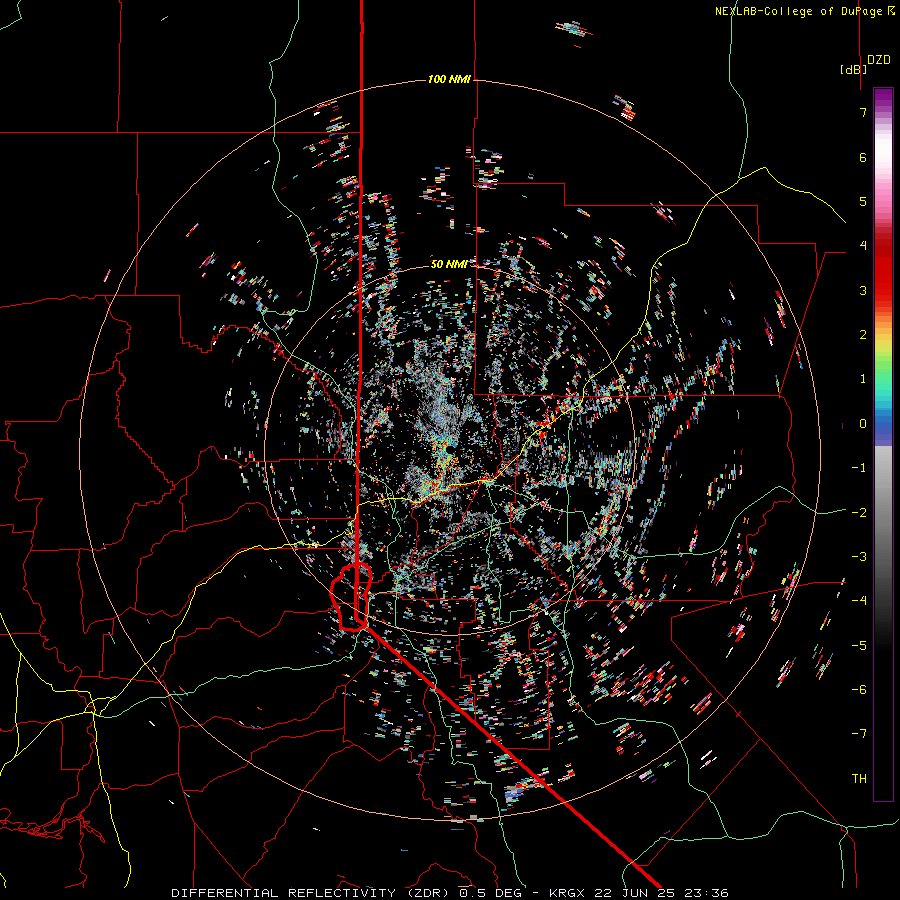Click the 100 NMI range ring label
The image size is (900, 900).
(449, 79)
